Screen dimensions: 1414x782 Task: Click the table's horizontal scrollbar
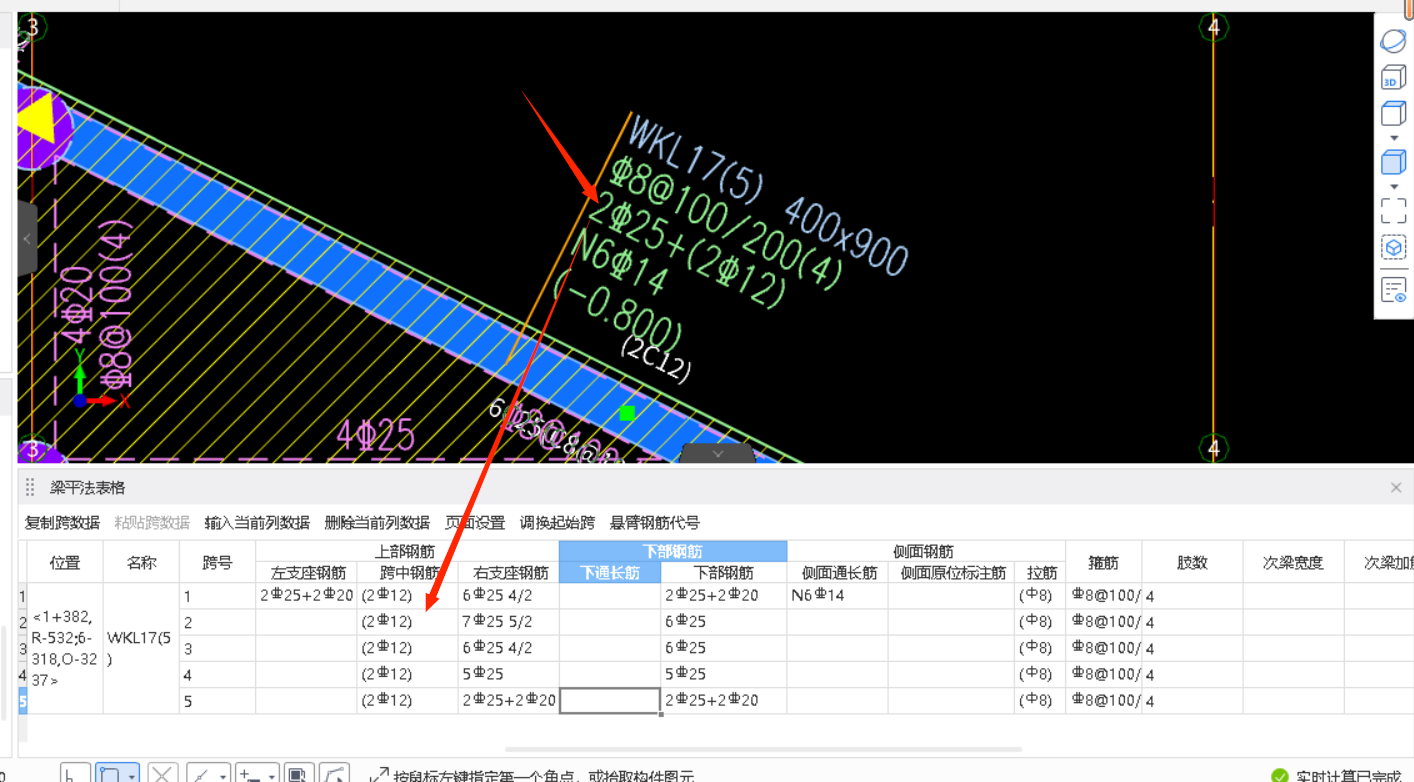click(764, 749)
